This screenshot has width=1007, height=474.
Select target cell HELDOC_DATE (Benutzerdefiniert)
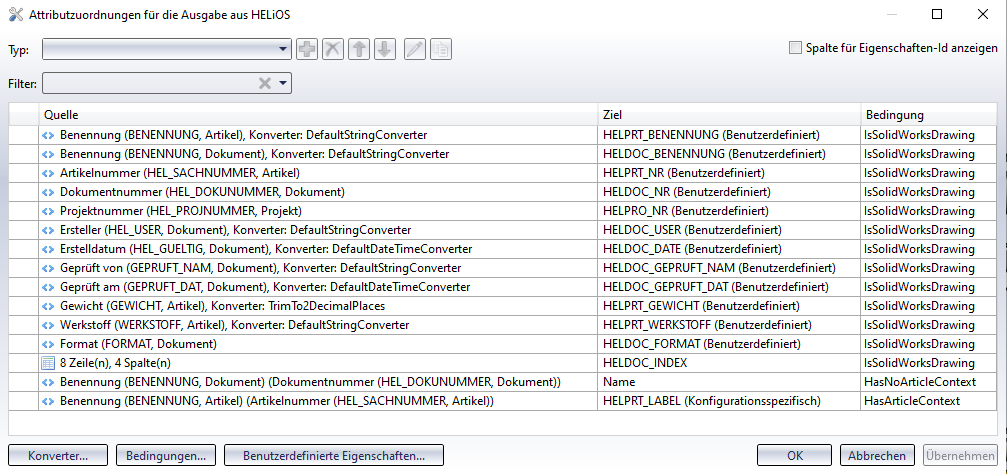[x=730, y=249]
